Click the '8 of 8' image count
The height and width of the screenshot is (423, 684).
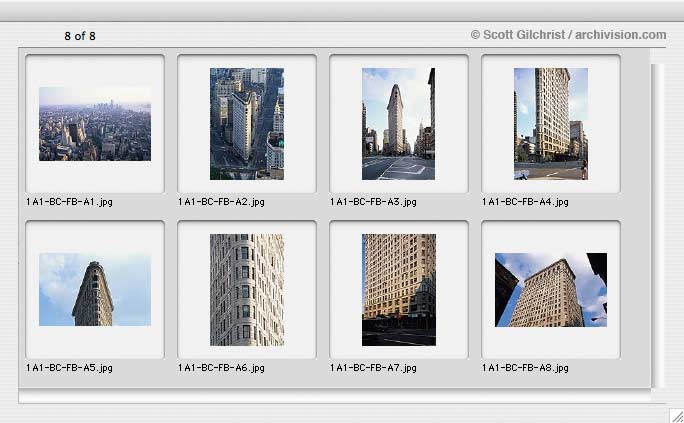tap(80, 36)
